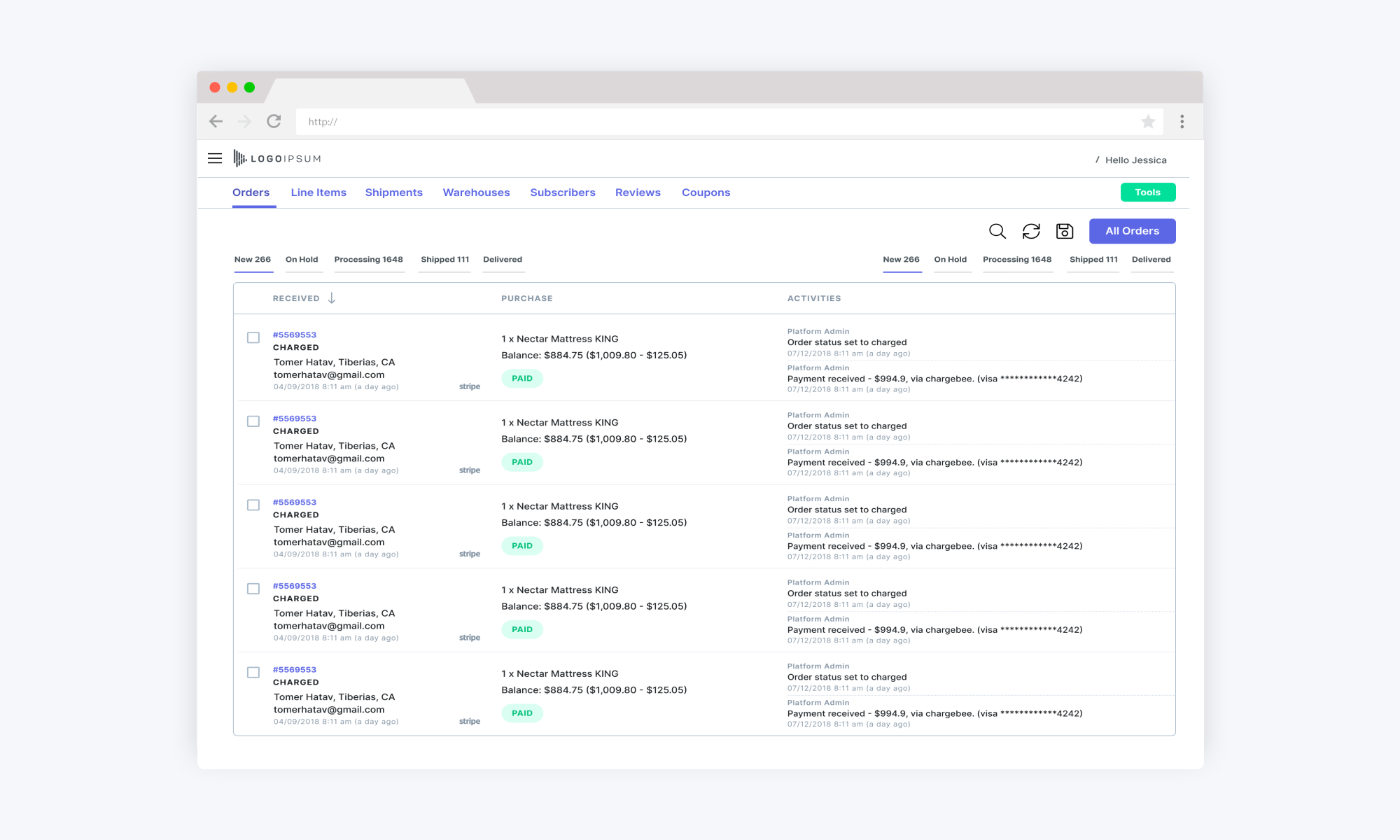Click the Logoipsum logo

point(277,159)
